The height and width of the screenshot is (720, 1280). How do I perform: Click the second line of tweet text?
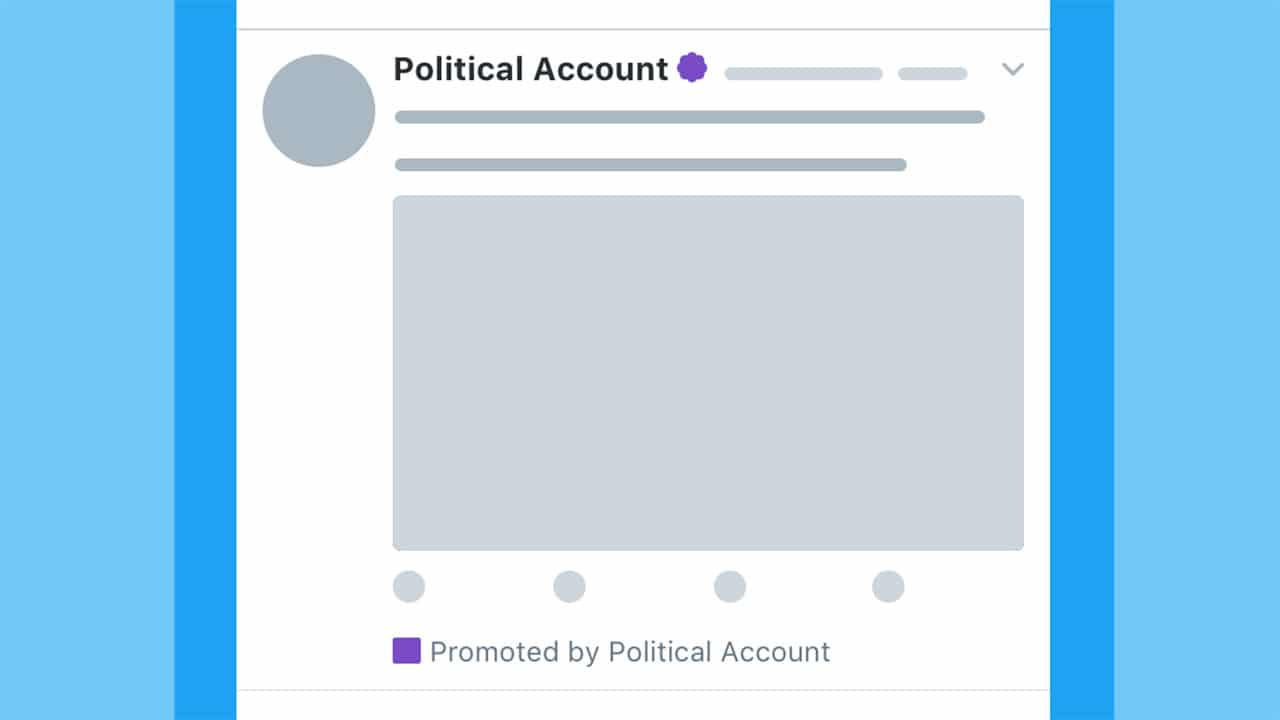[x=650, y=165]
